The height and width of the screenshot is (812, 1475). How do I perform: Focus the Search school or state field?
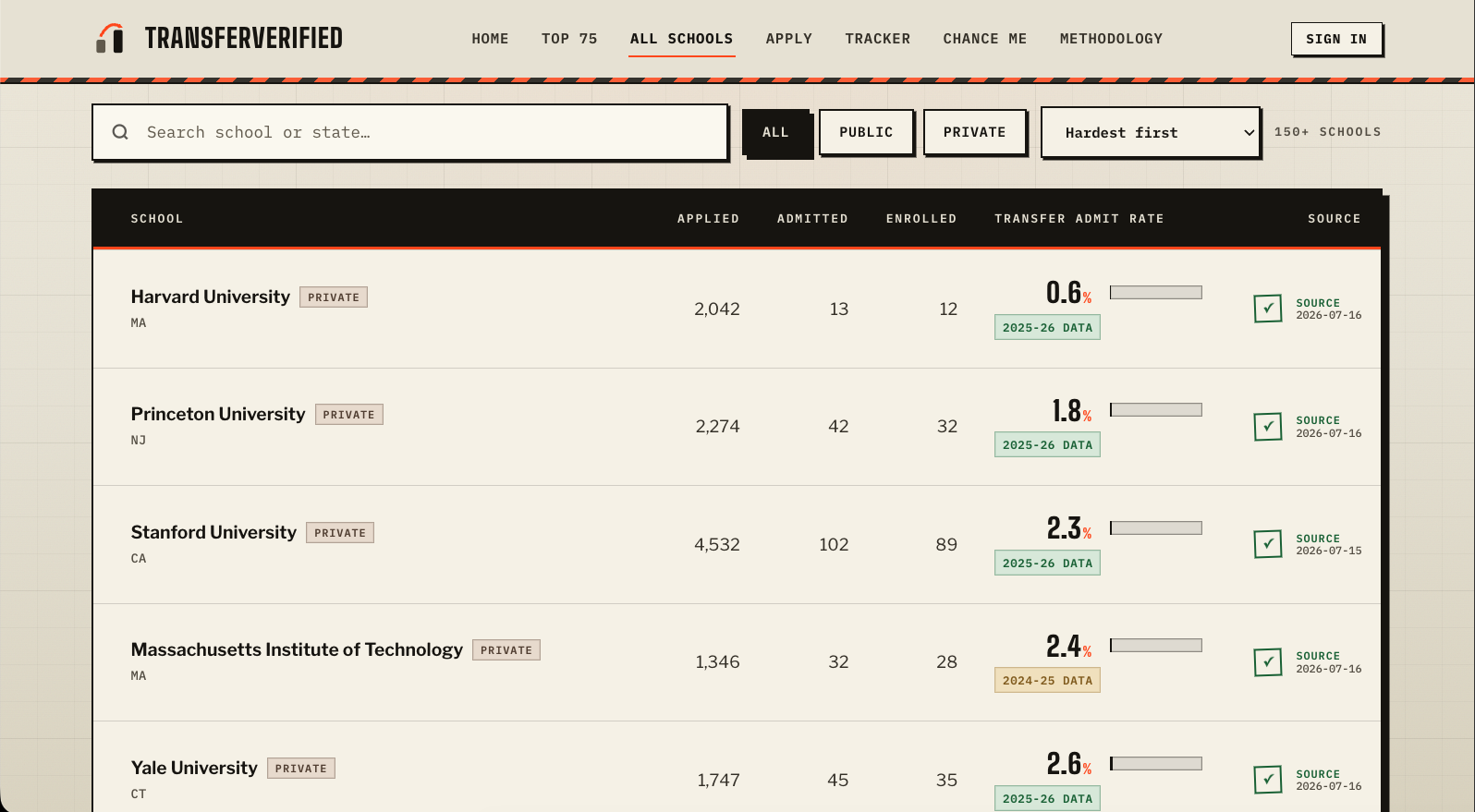410,132
